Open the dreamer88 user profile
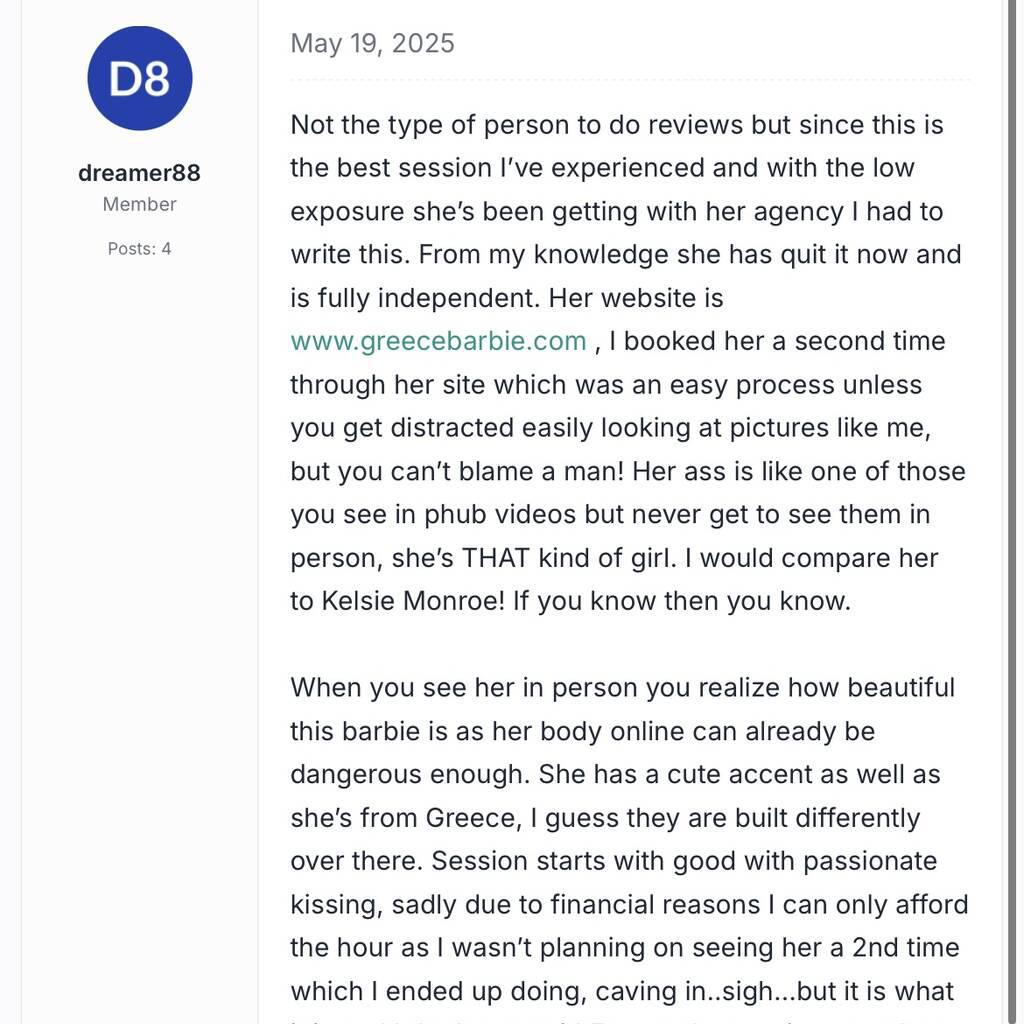This screenshot has width=1024, height=1024. 139,173
